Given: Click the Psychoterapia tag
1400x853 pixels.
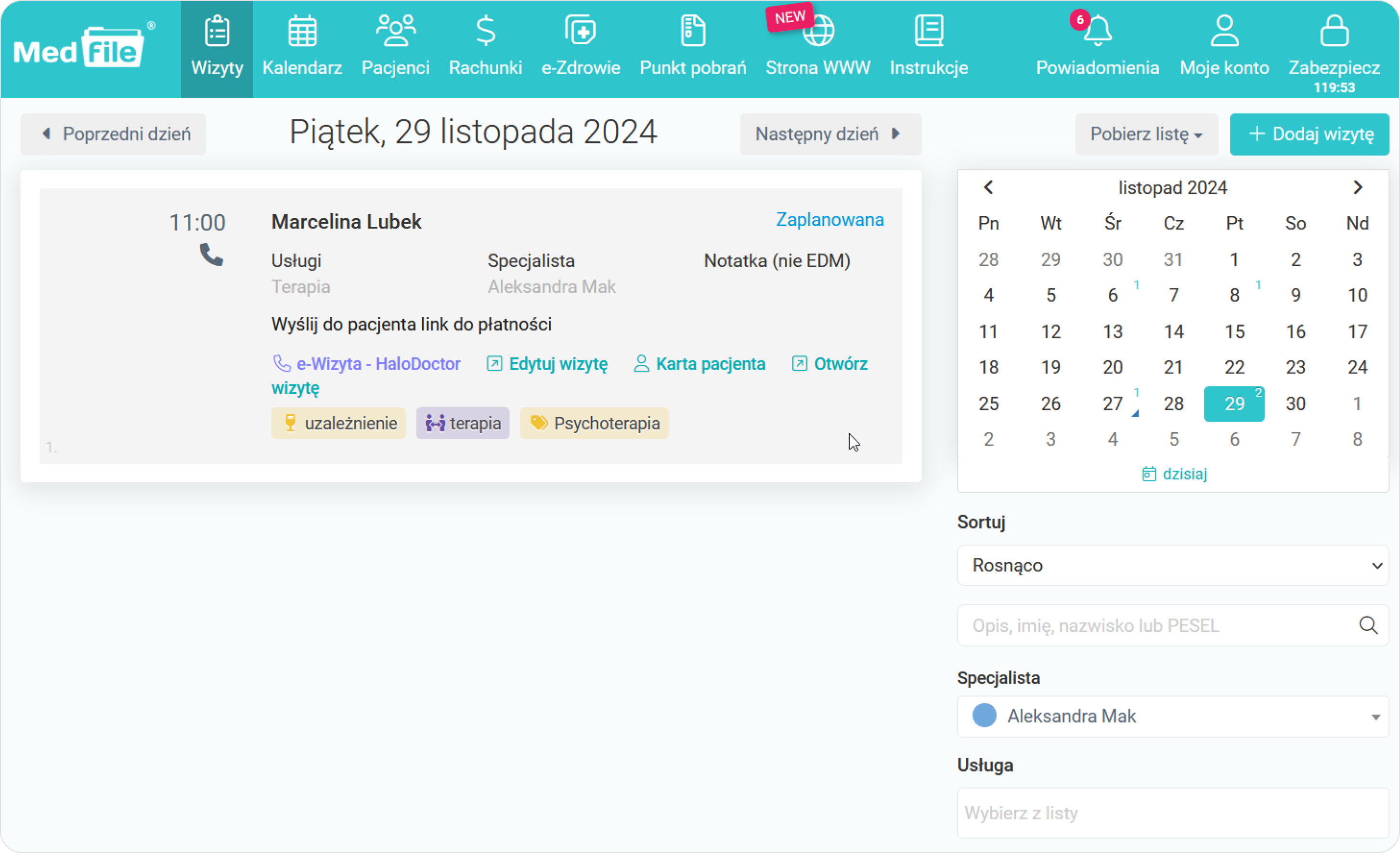Looking at the screenshot, I should 594,424.
